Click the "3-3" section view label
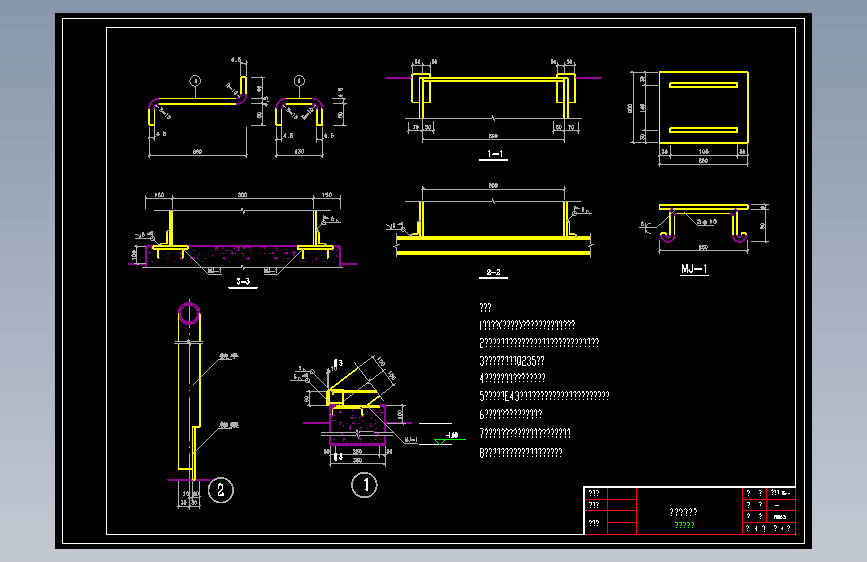The image size is (867, 562). coord(243,282)
